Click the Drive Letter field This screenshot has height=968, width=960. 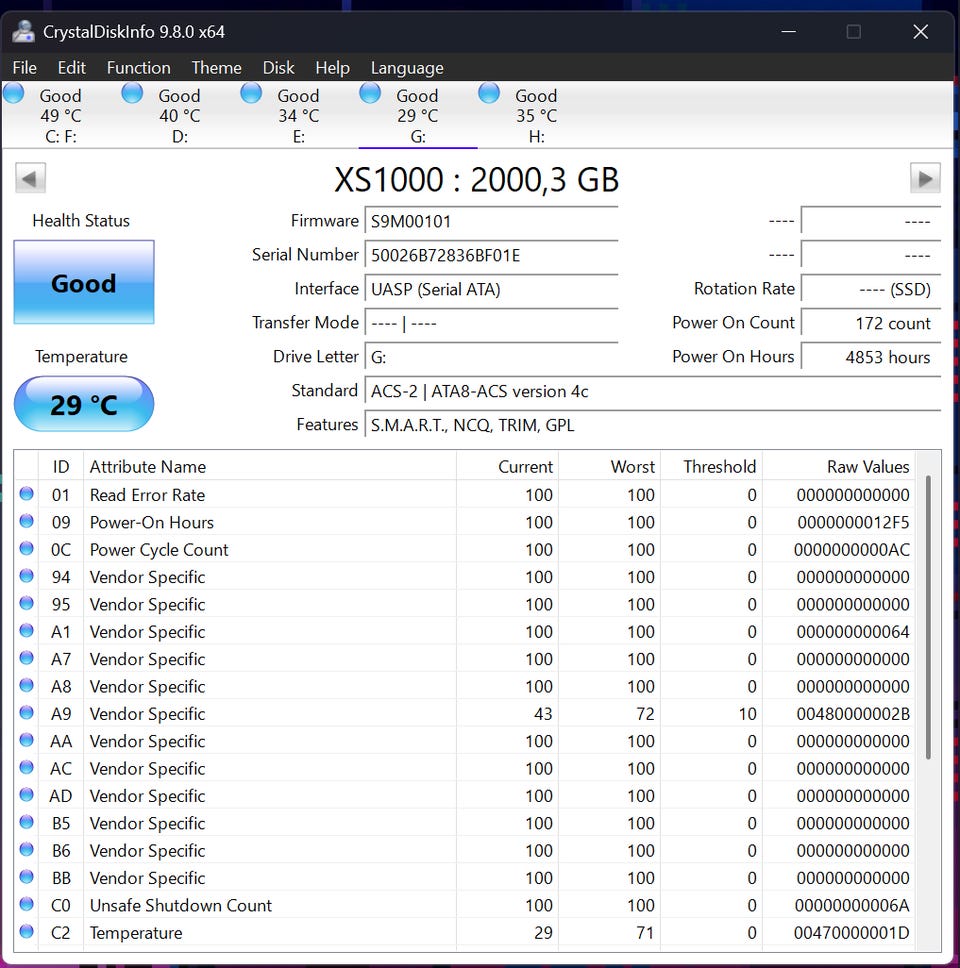(x=491, y=357)
